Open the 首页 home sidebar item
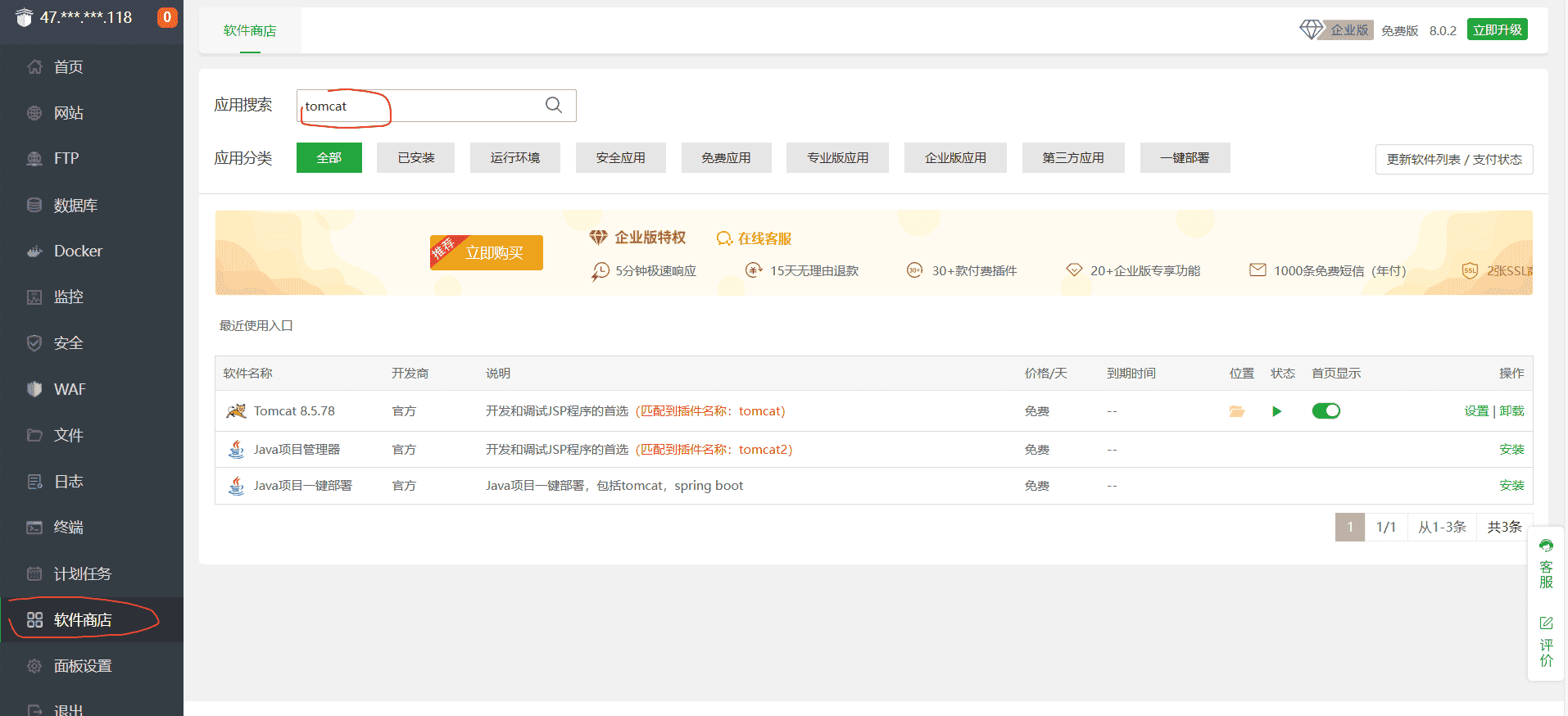The image size is (1568, 716). coord(92,67)
